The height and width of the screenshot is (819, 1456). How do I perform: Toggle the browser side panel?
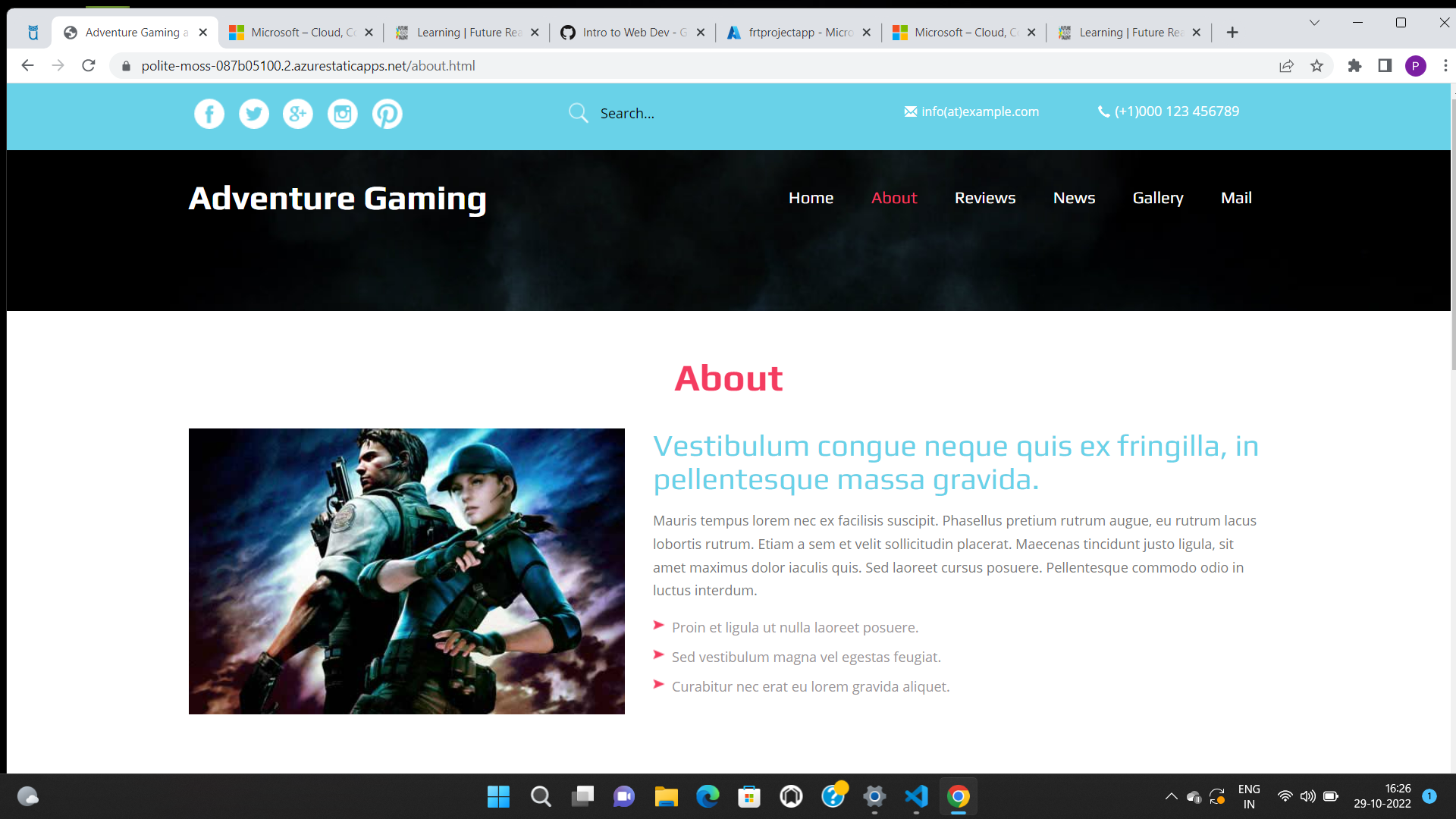[x=1385, y=66]
